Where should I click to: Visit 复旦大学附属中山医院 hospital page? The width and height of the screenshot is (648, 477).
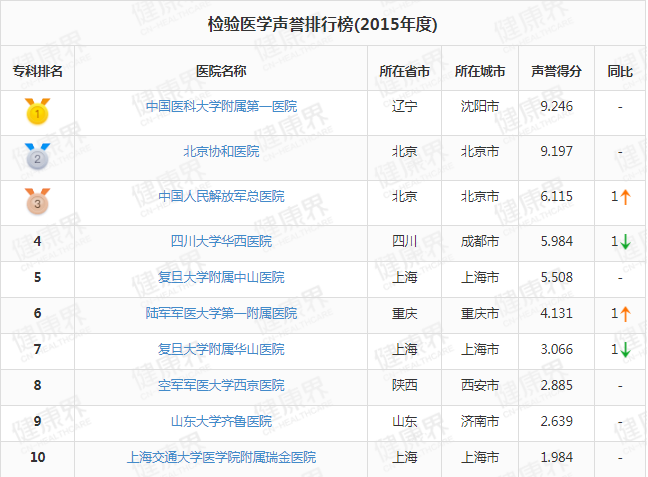click(x=221, y=277)
